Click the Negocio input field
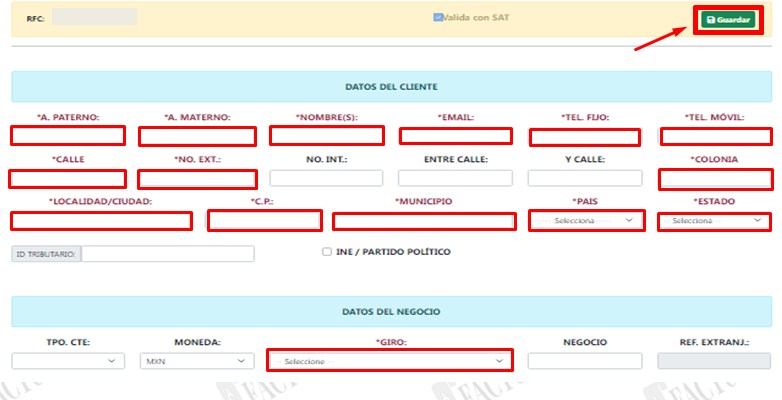This screenshot has height=400, width=782. point(585,361)
